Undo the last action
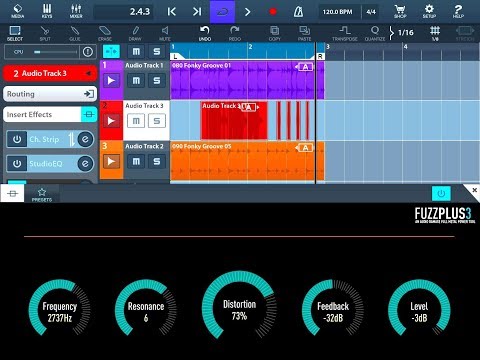This screenshot has width=480, height=360. pyautogui.click(x=205, y=33)
